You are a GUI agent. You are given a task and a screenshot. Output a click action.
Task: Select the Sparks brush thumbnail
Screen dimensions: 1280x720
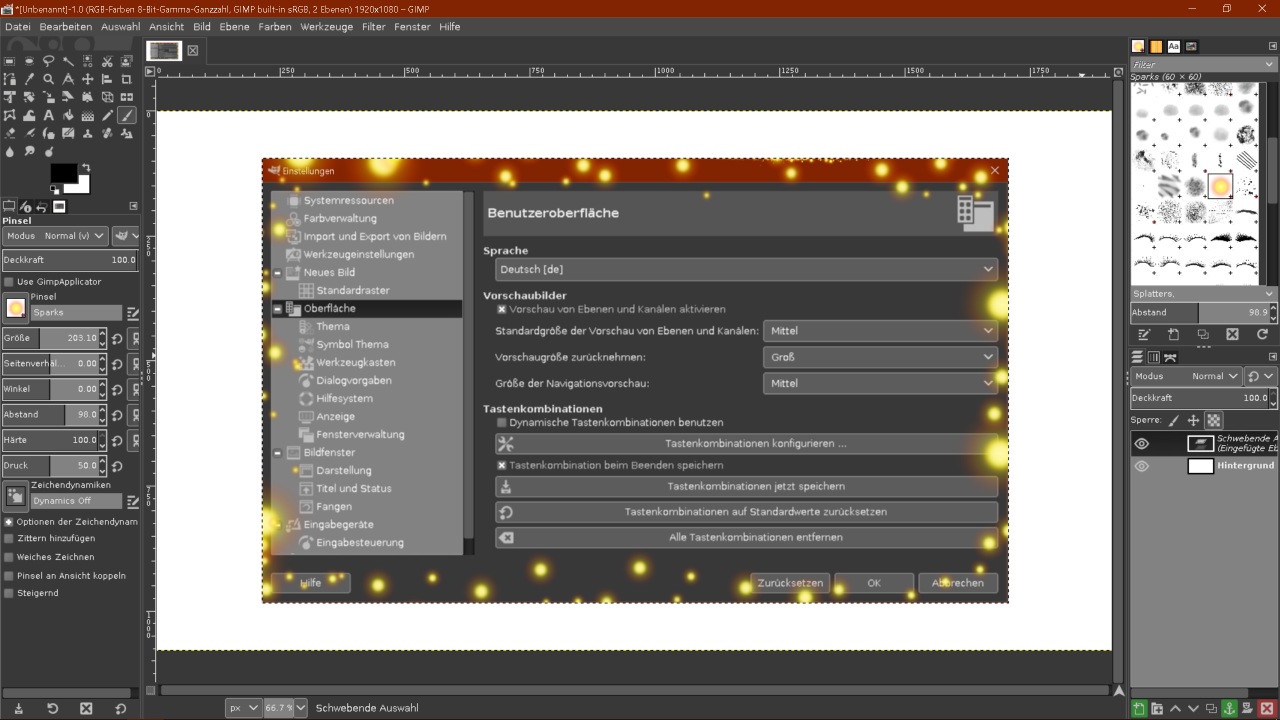(x=1219, y=186)
